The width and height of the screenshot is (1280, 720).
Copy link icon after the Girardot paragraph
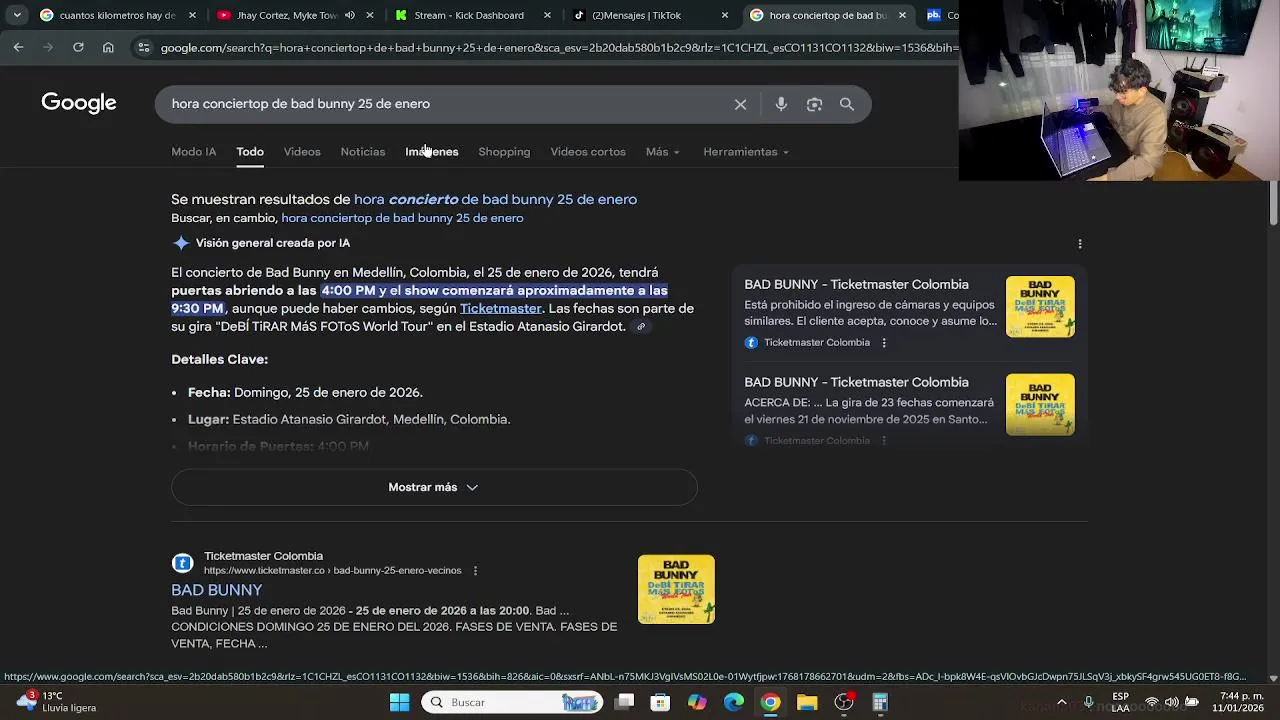click(x=641, y=327)
